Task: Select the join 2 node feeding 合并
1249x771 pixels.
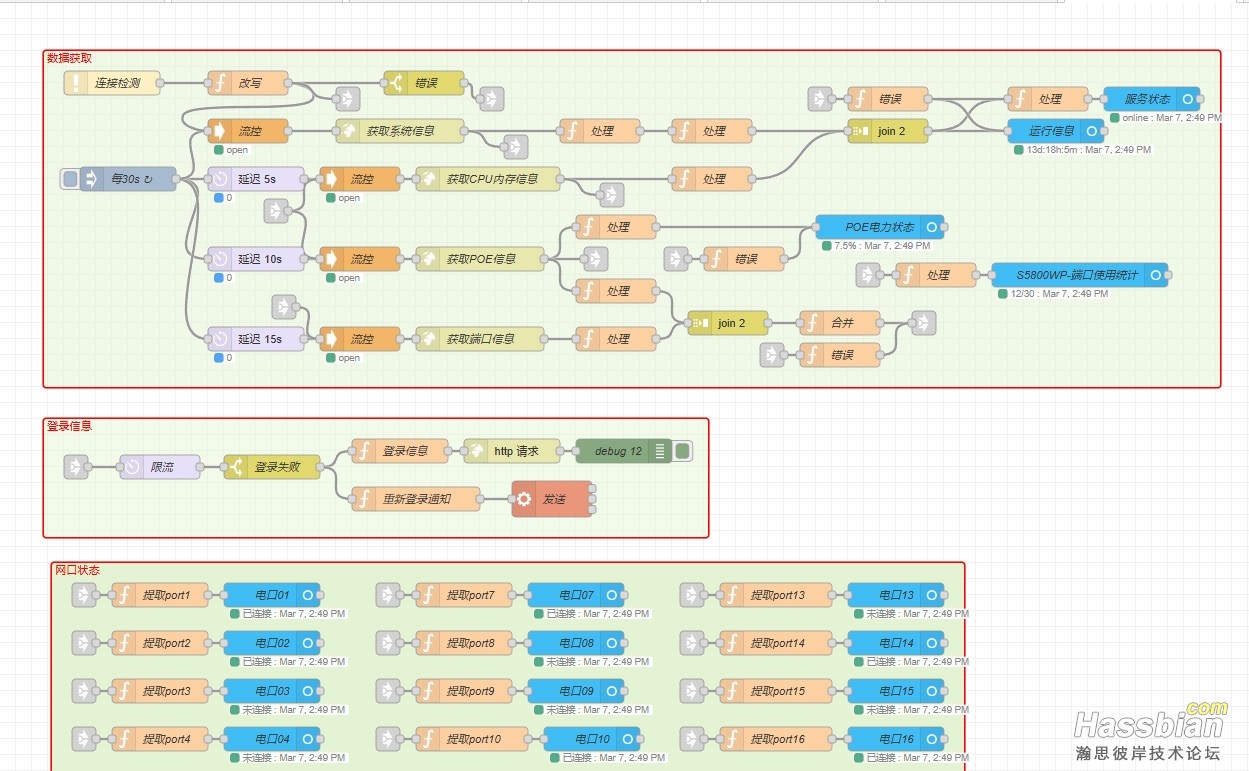Action: (728, 323)
